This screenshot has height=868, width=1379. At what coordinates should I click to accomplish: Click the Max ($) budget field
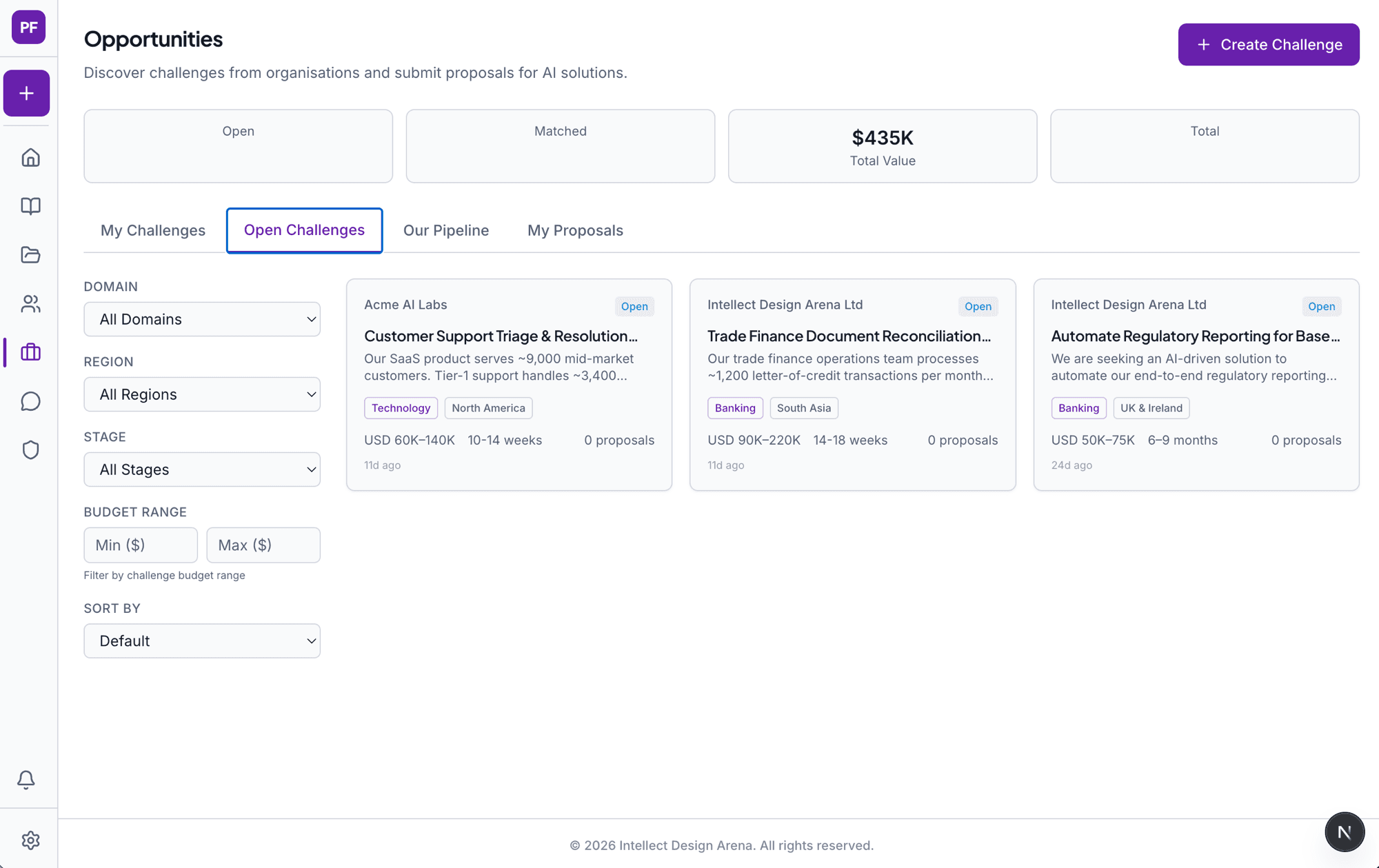coord(263,545)
